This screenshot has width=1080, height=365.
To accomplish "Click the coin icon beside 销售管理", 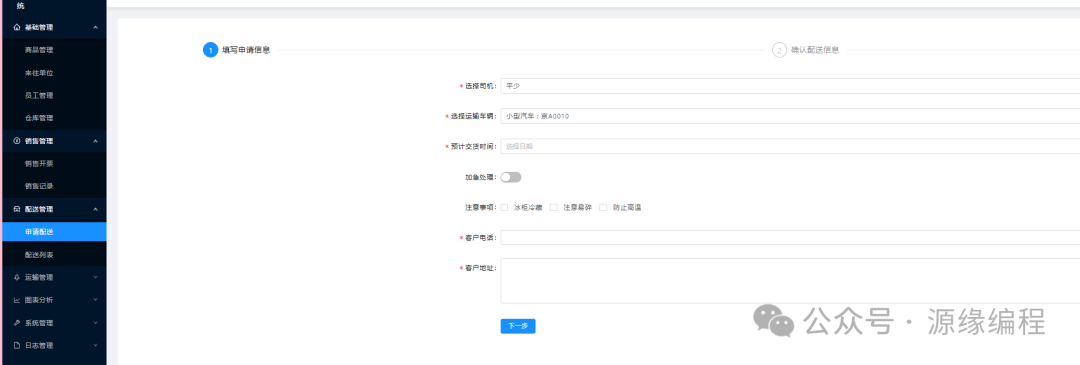I will (17, 141).
